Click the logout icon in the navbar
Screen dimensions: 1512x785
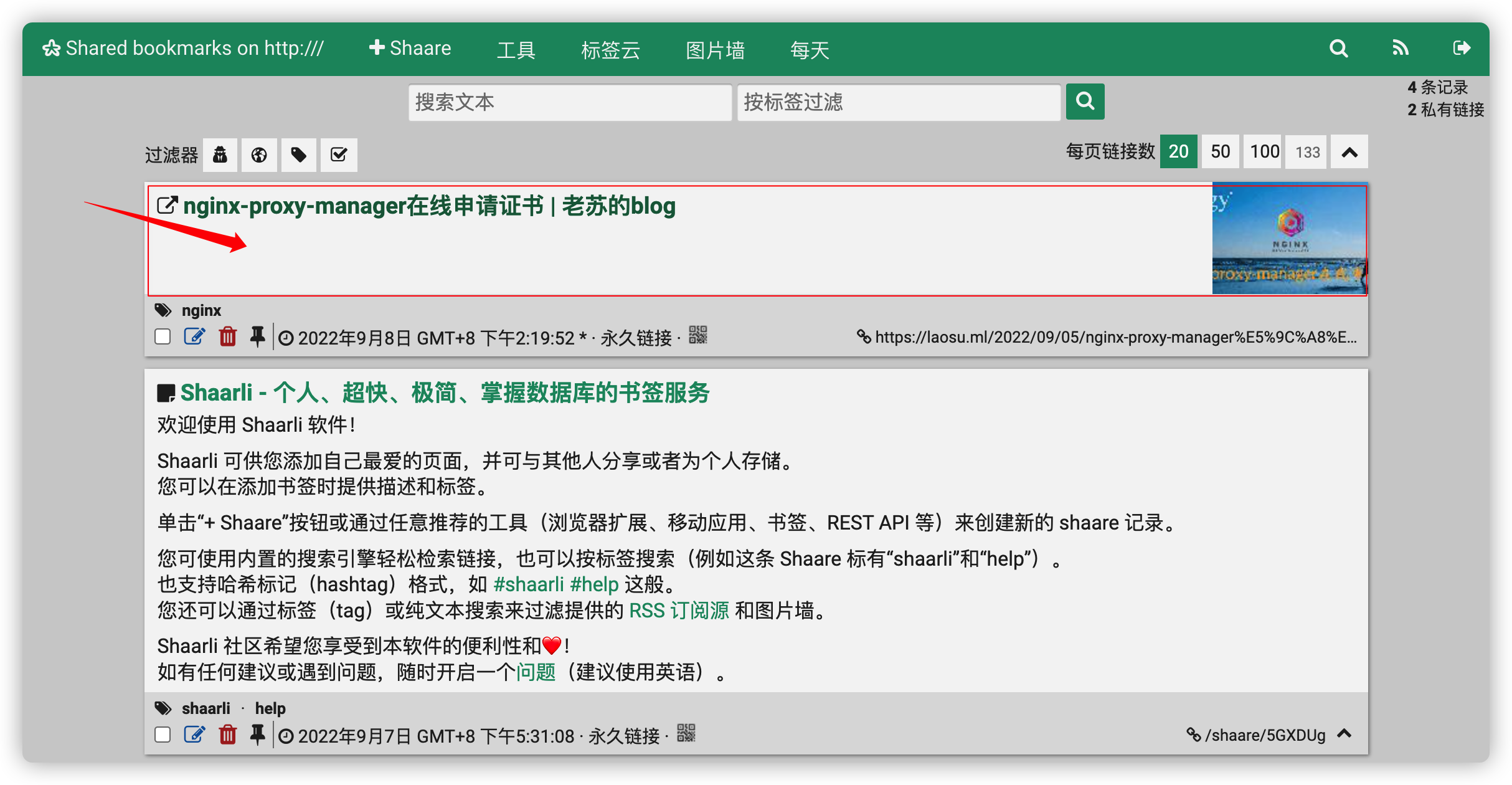pos(1462,49)
